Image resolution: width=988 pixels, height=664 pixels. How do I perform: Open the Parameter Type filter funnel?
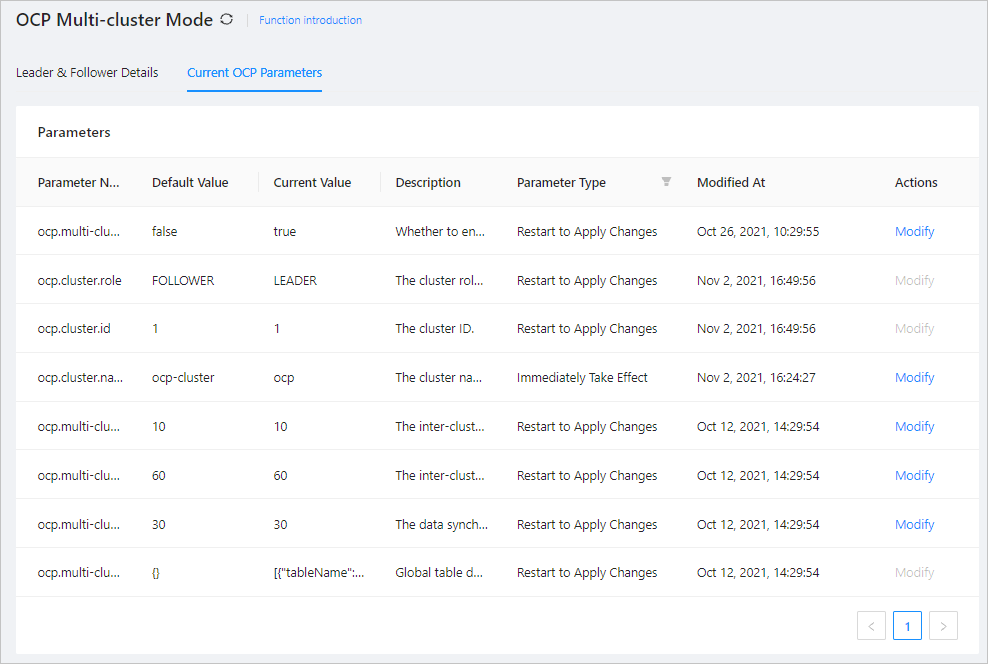(666, 182)
